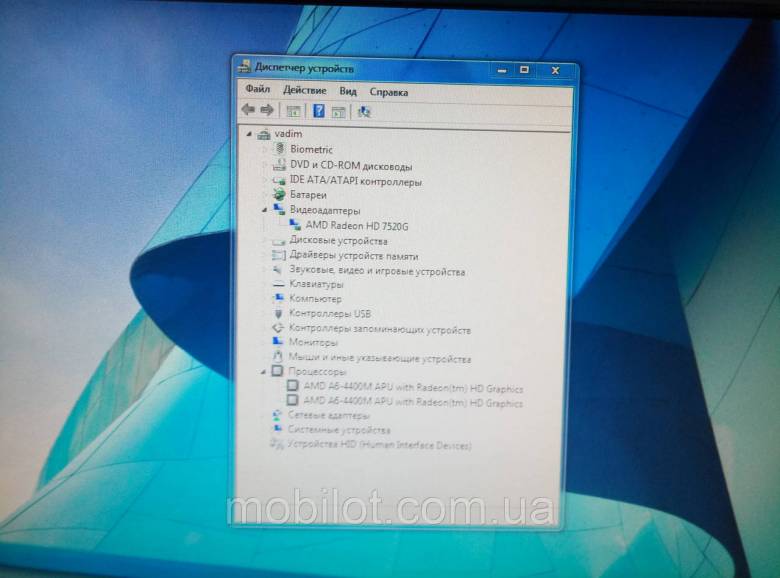Viewport: 780px width, 578px height.
Task: Select Драйверы устройств памяти label
Action: coord(354,256)
